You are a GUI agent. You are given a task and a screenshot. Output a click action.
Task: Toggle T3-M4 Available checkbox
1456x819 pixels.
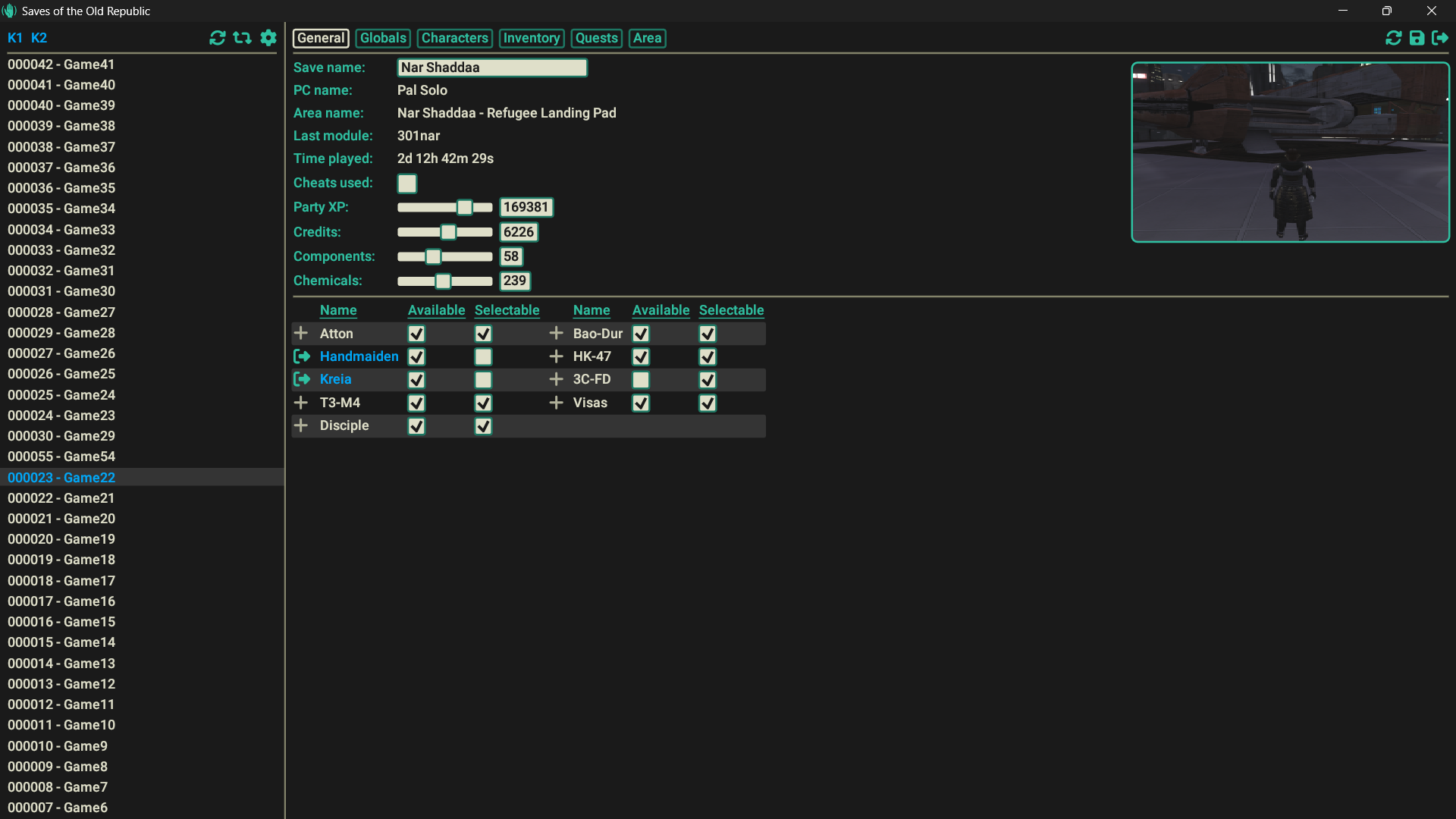click(416, 403)
